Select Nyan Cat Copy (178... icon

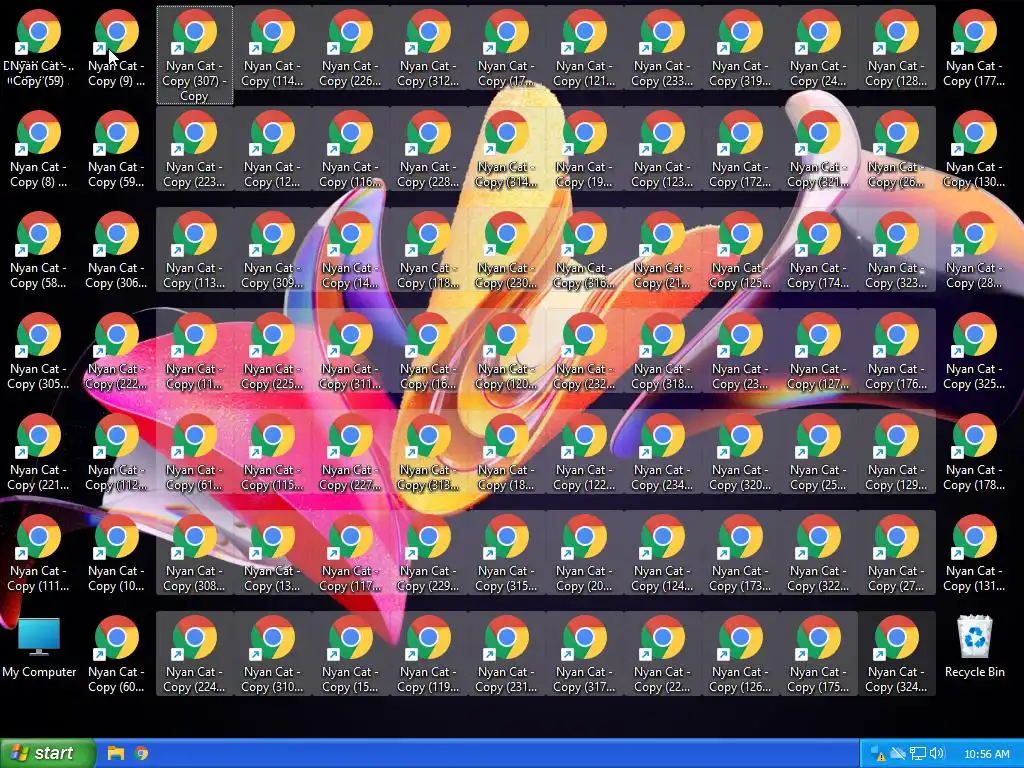pyautogui.click(x=974, y=452)
